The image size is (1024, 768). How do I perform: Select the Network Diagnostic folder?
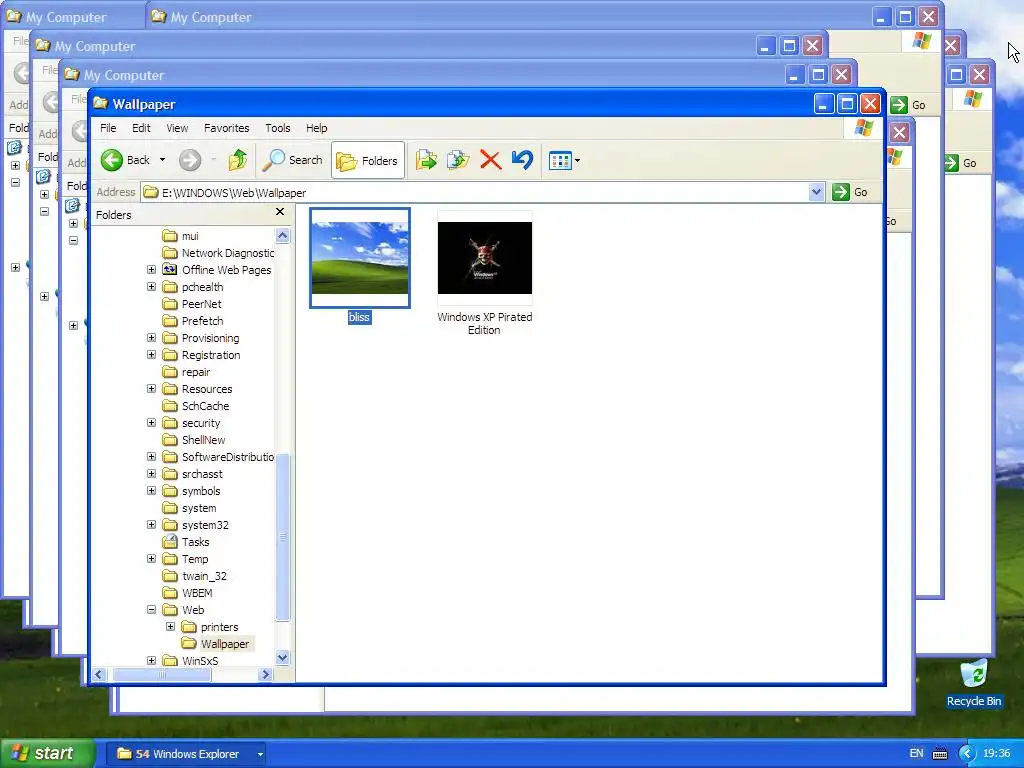tap(219, 253)
